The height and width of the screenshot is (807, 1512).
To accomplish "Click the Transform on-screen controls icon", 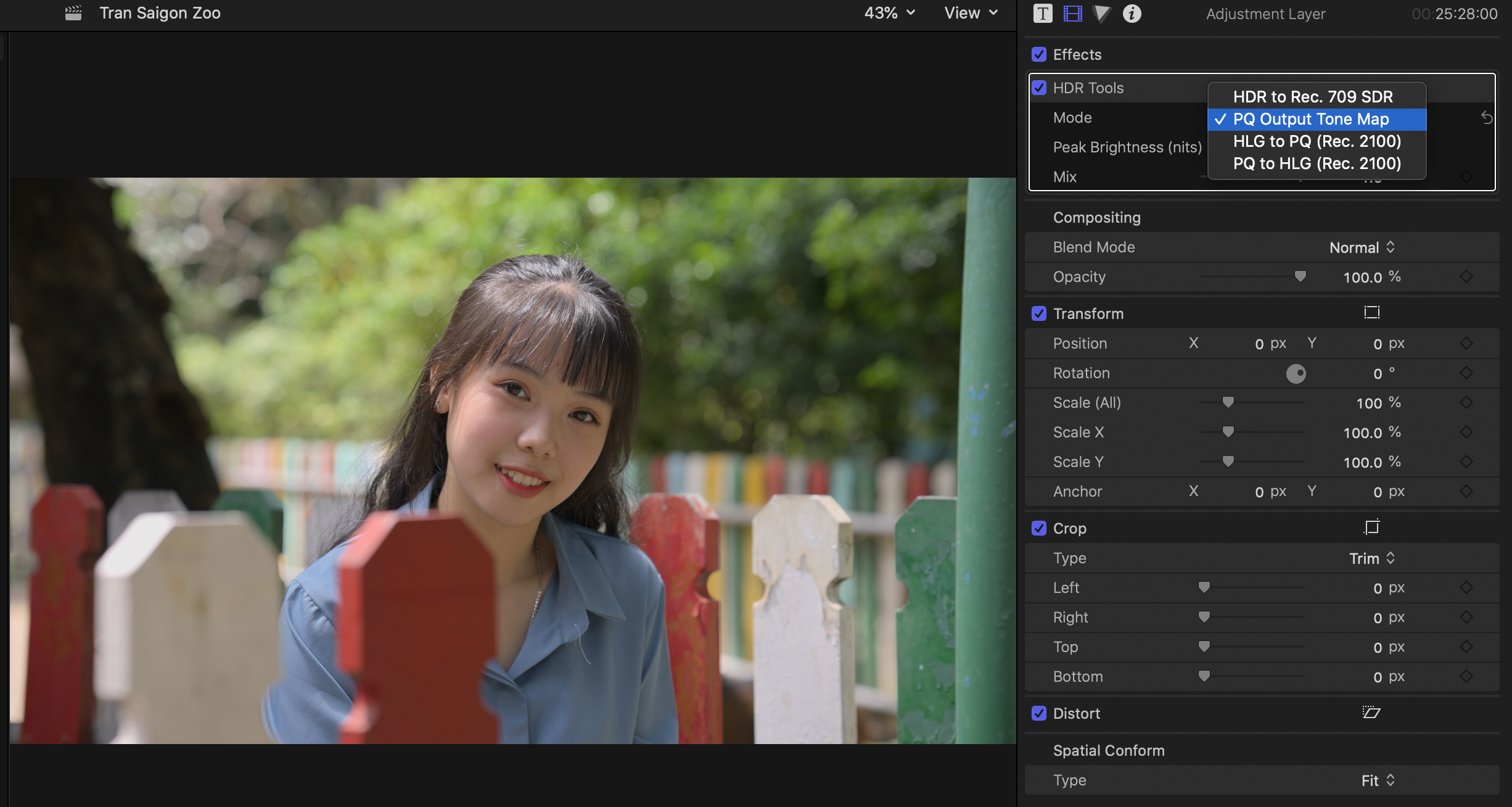I will 1371,313.
